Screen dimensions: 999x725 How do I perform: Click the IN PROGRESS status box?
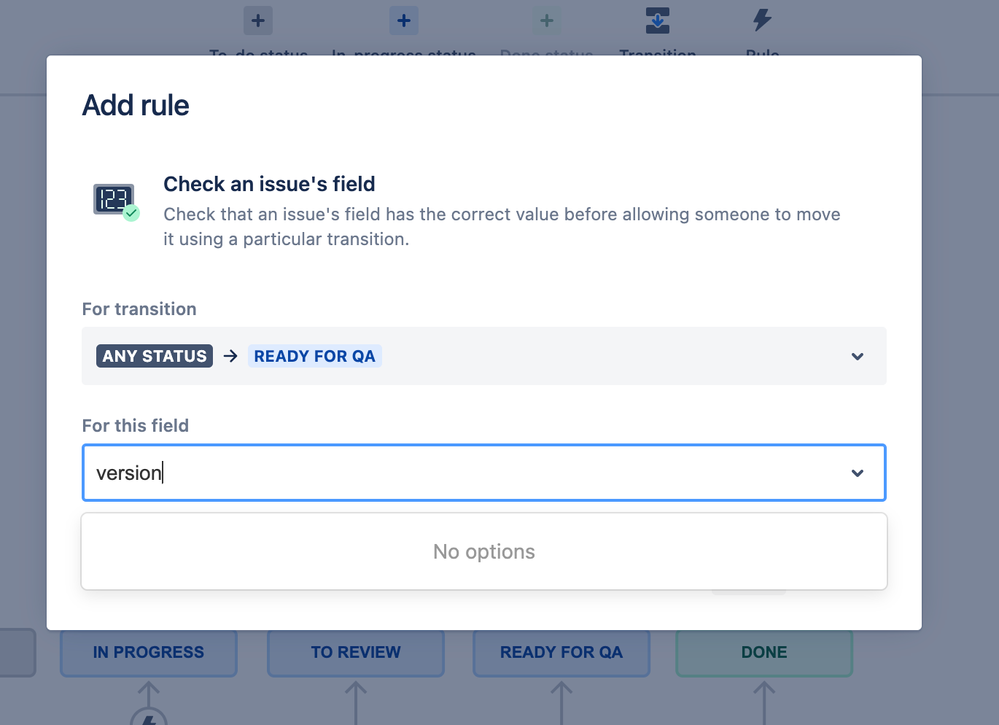click(x=148, y=652)
